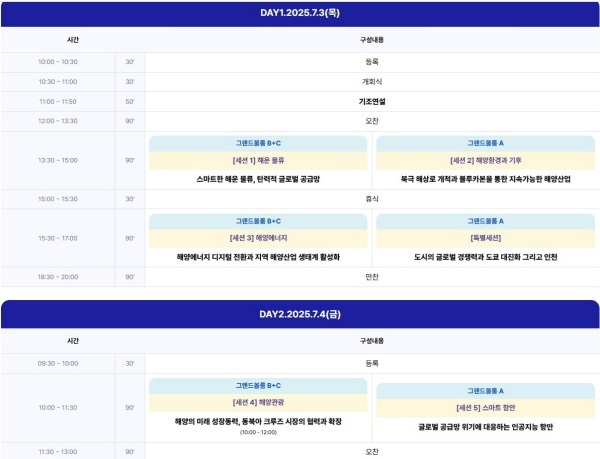This screenshot has width=600, height=459.
Task: Select the [특별세션] label
Action: click(485, 238)
